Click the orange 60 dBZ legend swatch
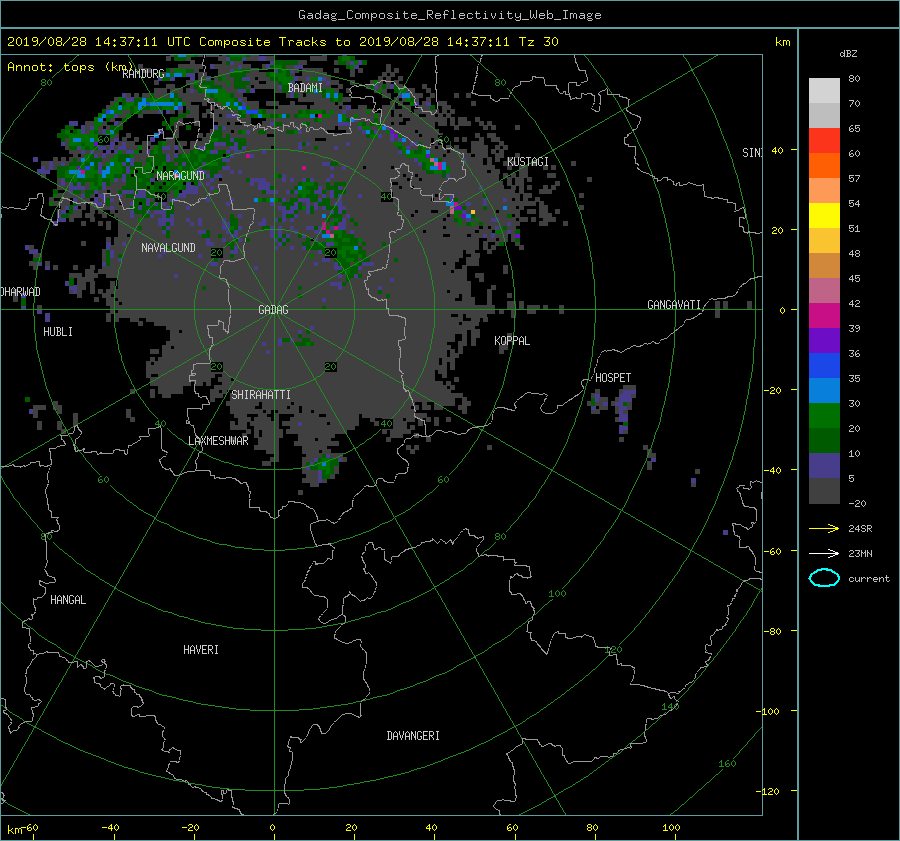The height and width of the screenshot is (841, 900). 824,165
